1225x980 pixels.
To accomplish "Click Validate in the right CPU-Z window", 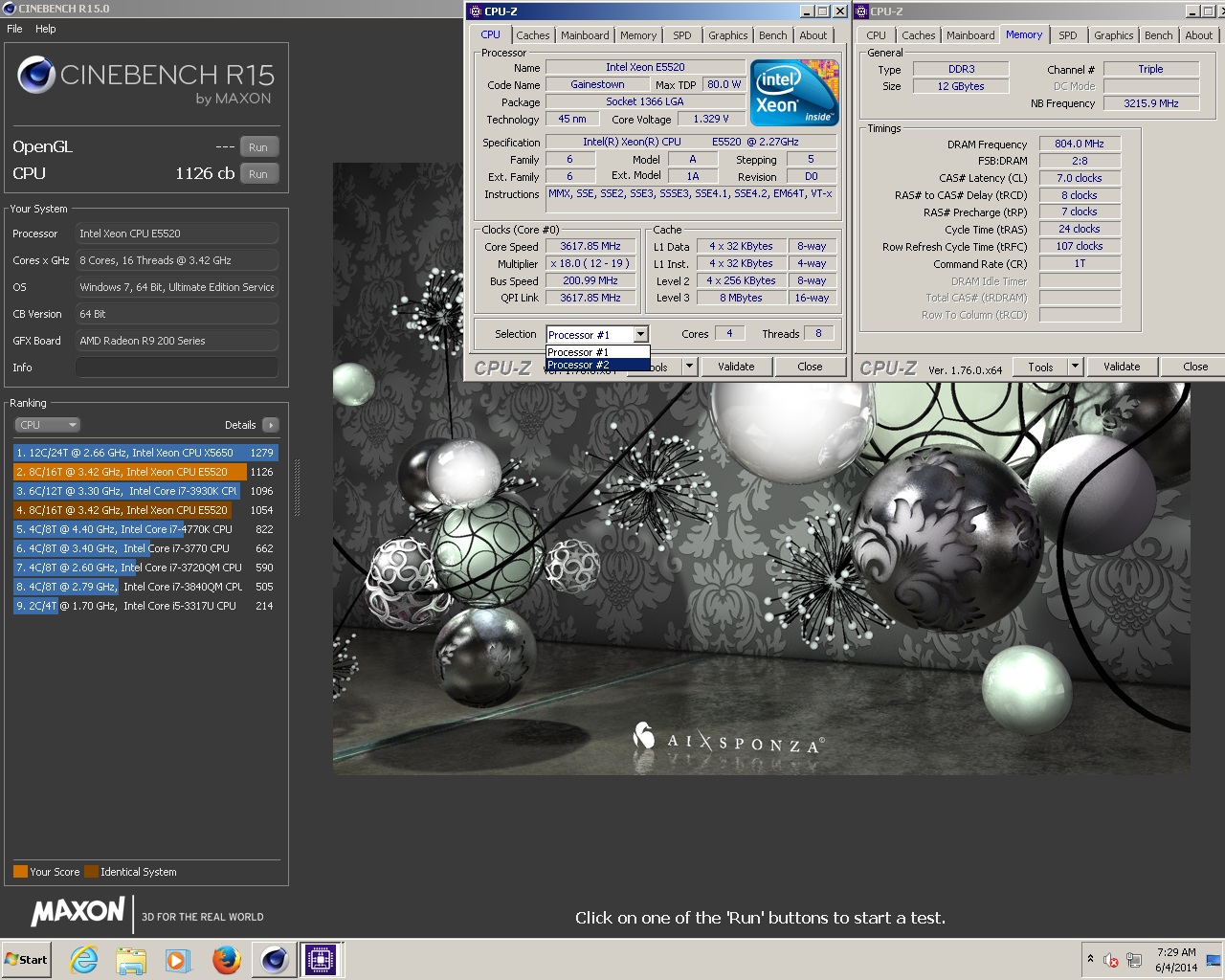I will (x=1122, y=367).
